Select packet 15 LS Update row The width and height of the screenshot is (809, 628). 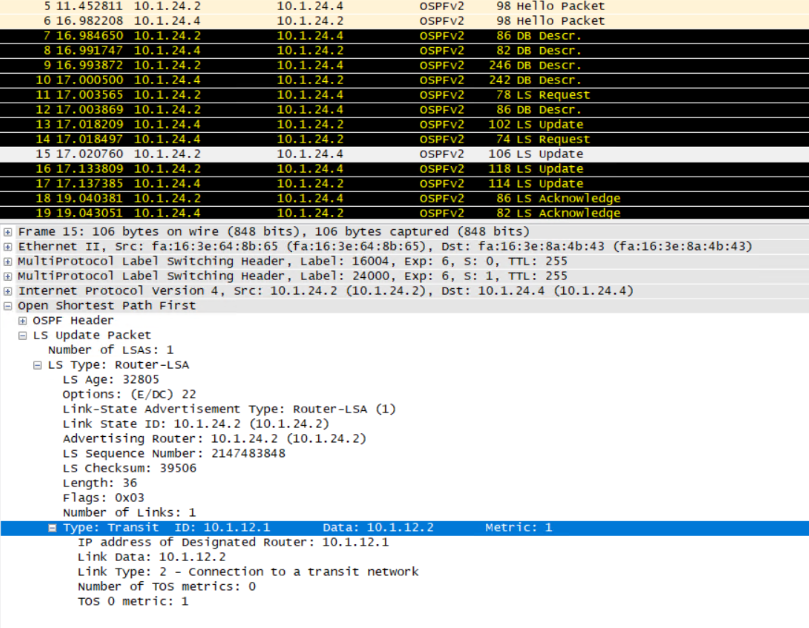click(300, 154)
